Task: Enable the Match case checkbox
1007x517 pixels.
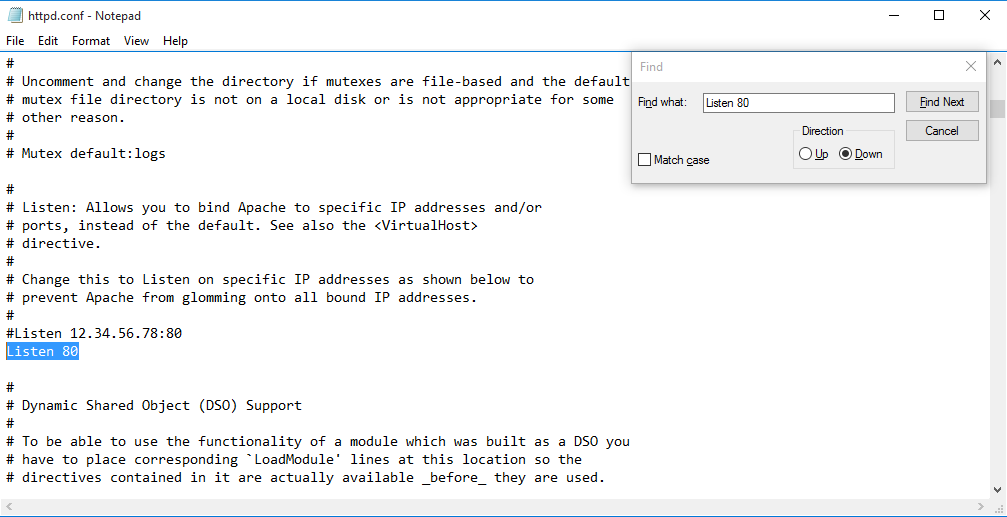Action: (x=645, y=160)
